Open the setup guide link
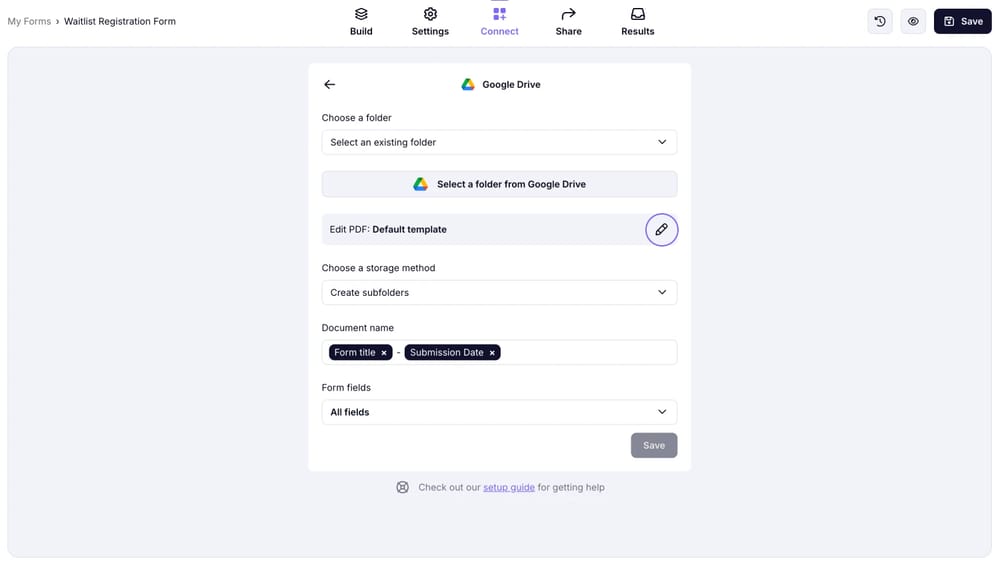Image resolution: width=1000 pixels, height=565 pixels. [x=508, y=488]
